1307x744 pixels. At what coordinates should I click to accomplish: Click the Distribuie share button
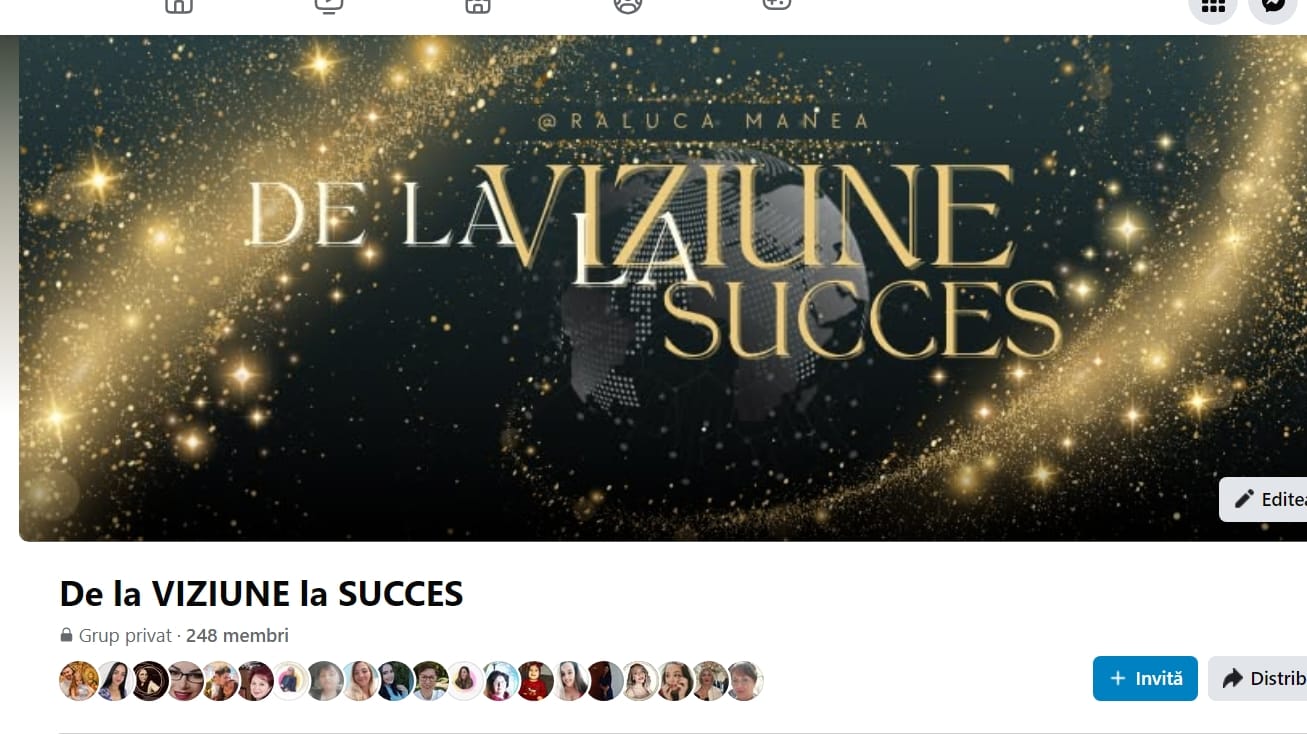(1258, 678)
